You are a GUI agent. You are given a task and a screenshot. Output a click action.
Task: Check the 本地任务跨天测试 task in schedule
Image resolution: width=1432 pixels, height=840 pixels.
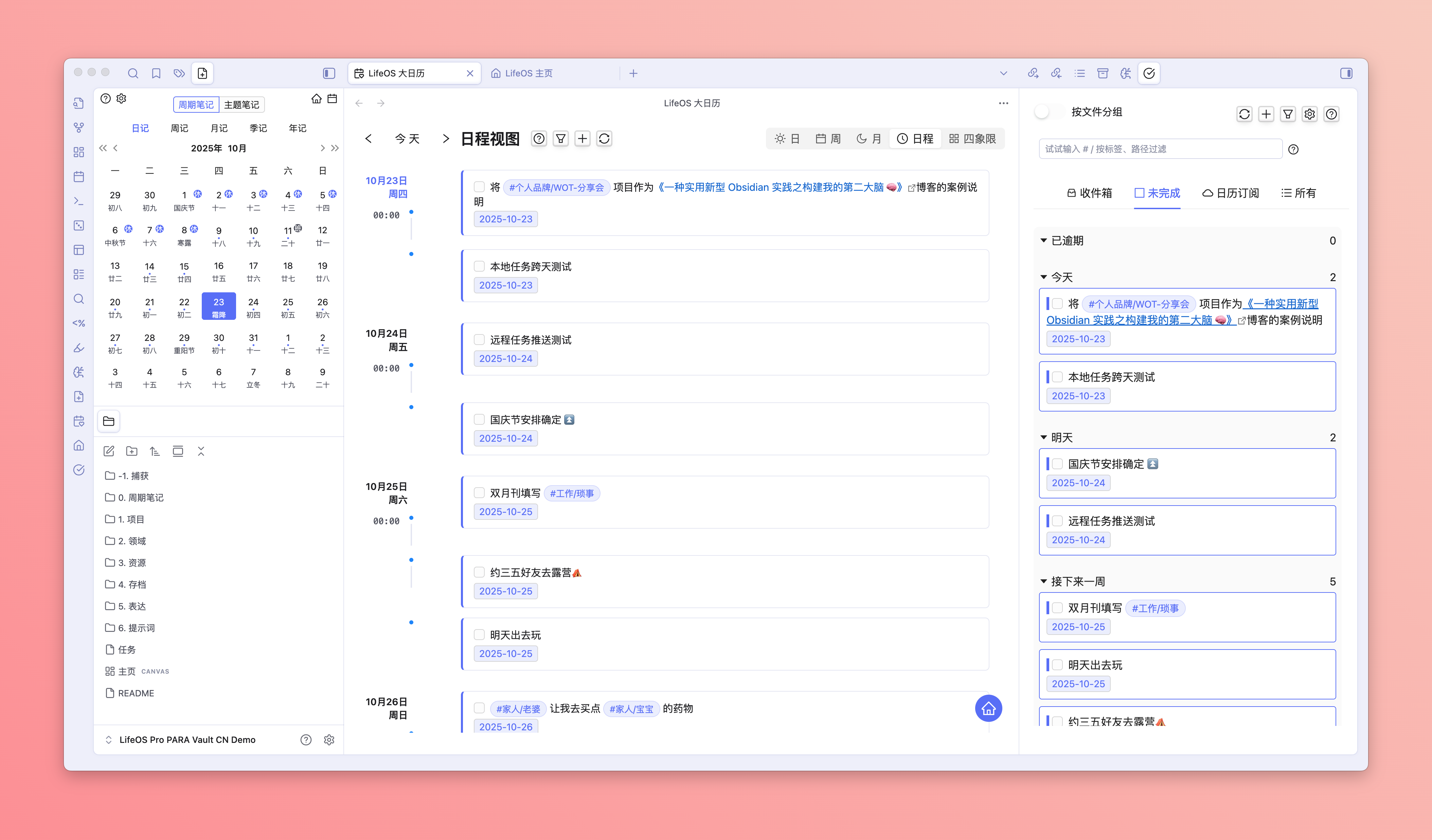point(479,267)
